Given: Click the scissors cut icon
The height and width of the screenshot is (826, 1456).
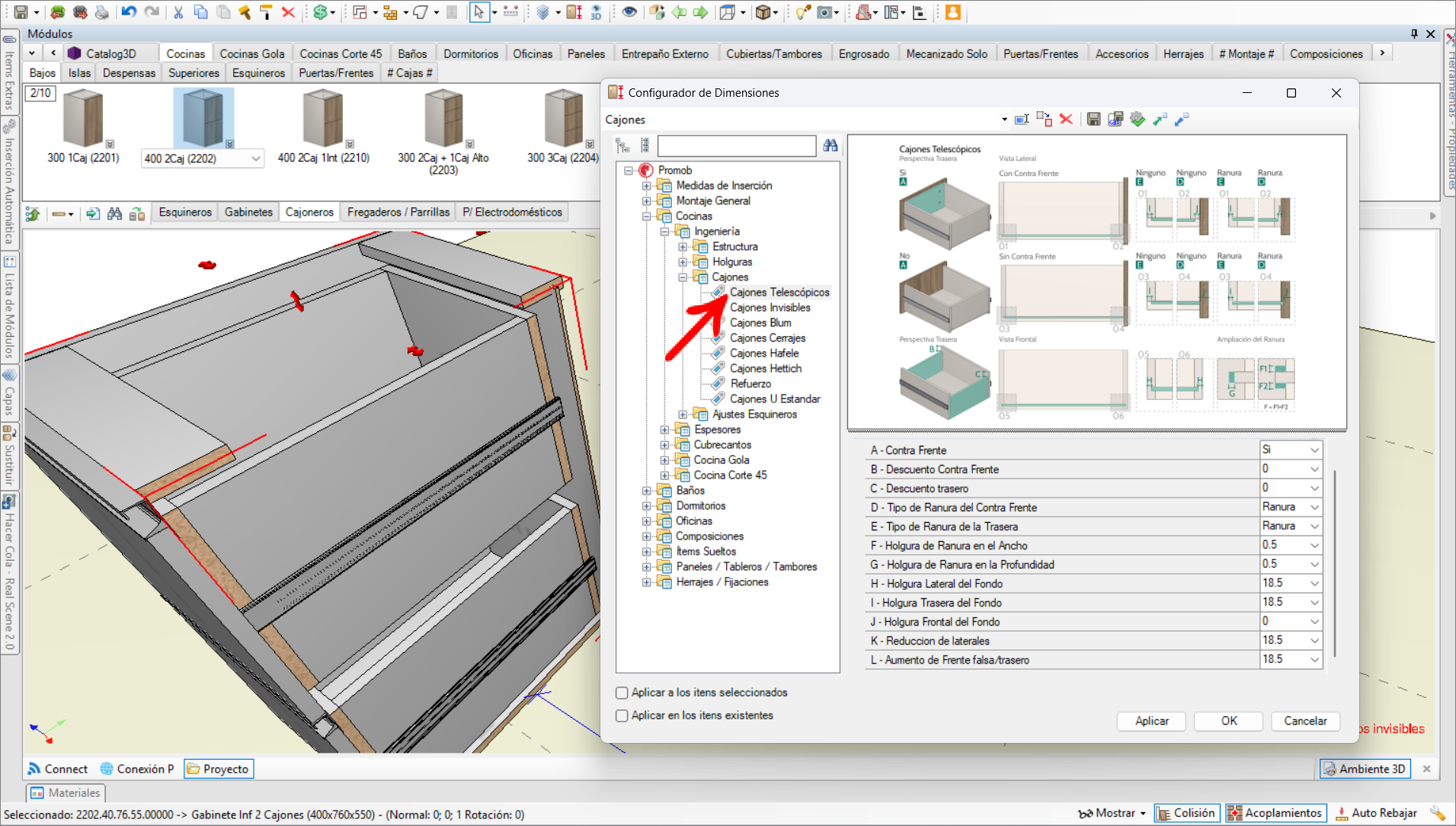Looking at the screenshot, I should tap(178, 12).
